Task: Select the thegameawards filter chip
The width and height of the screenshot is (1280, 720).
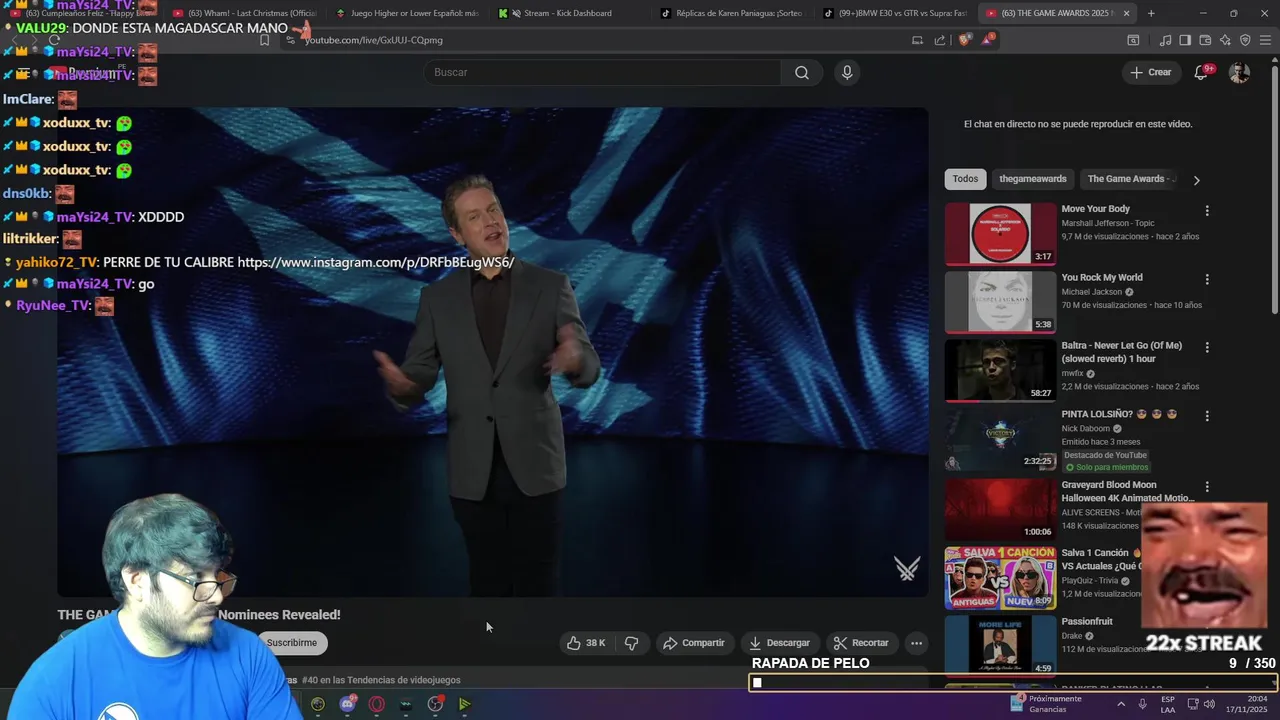Action: coord(1033,179)
